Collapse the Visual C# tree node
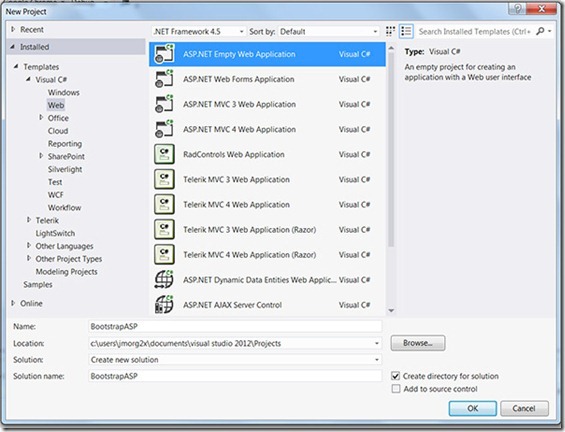This screenshot has height=432, width=565. pos(28,79)
